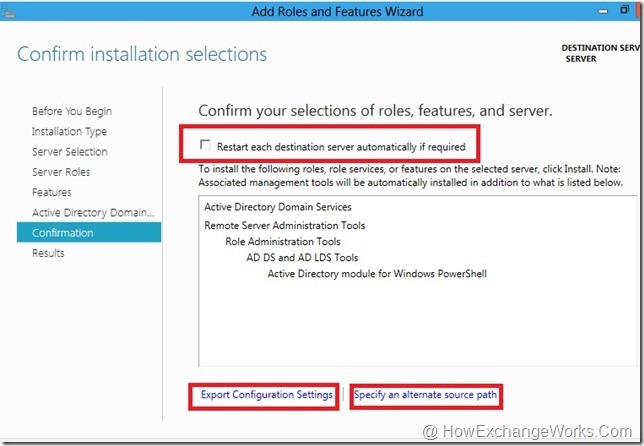
Task: Select Remote Server Administration Tools entry
Action: tap(284, 226)
